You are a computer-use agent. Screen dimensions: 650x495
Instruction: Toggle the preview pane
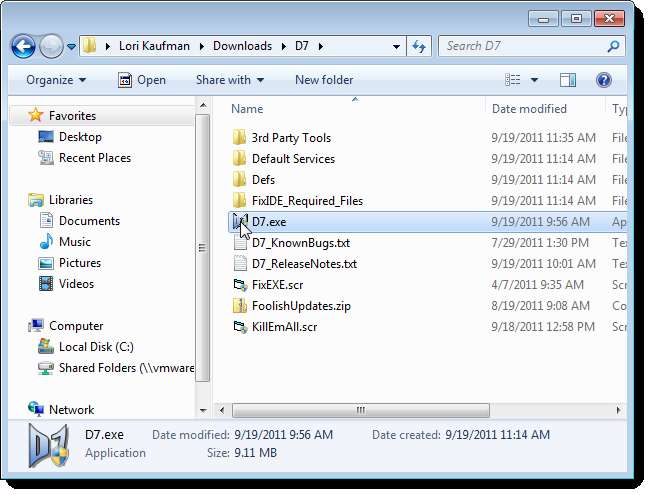tap(568, 80)
